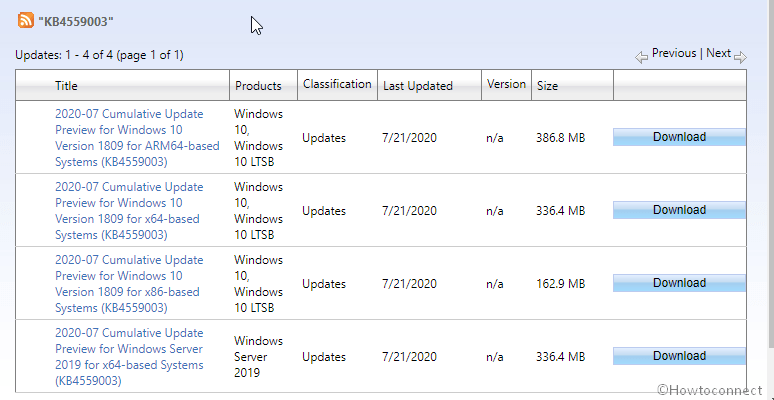Select the 336.4 MB size in Server 2019 row

pos(561,357)
